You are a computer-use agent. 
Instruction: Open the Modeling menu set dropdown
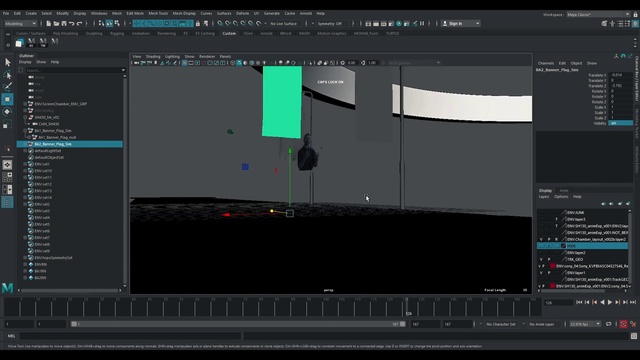20,24
